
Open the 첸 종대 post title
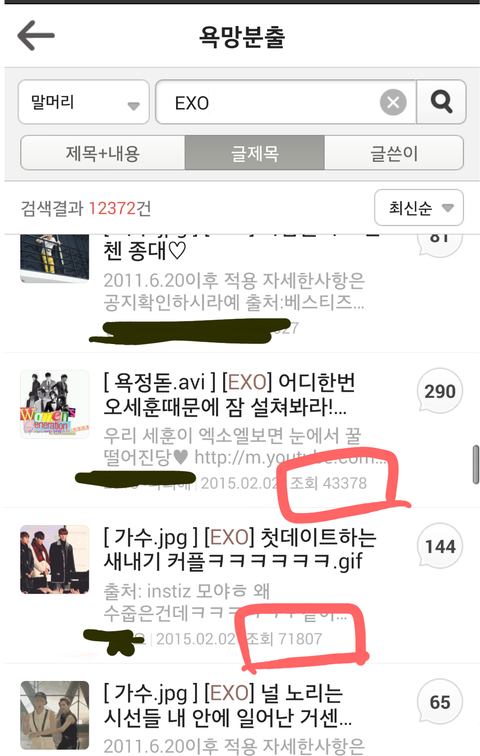(145, 251)
